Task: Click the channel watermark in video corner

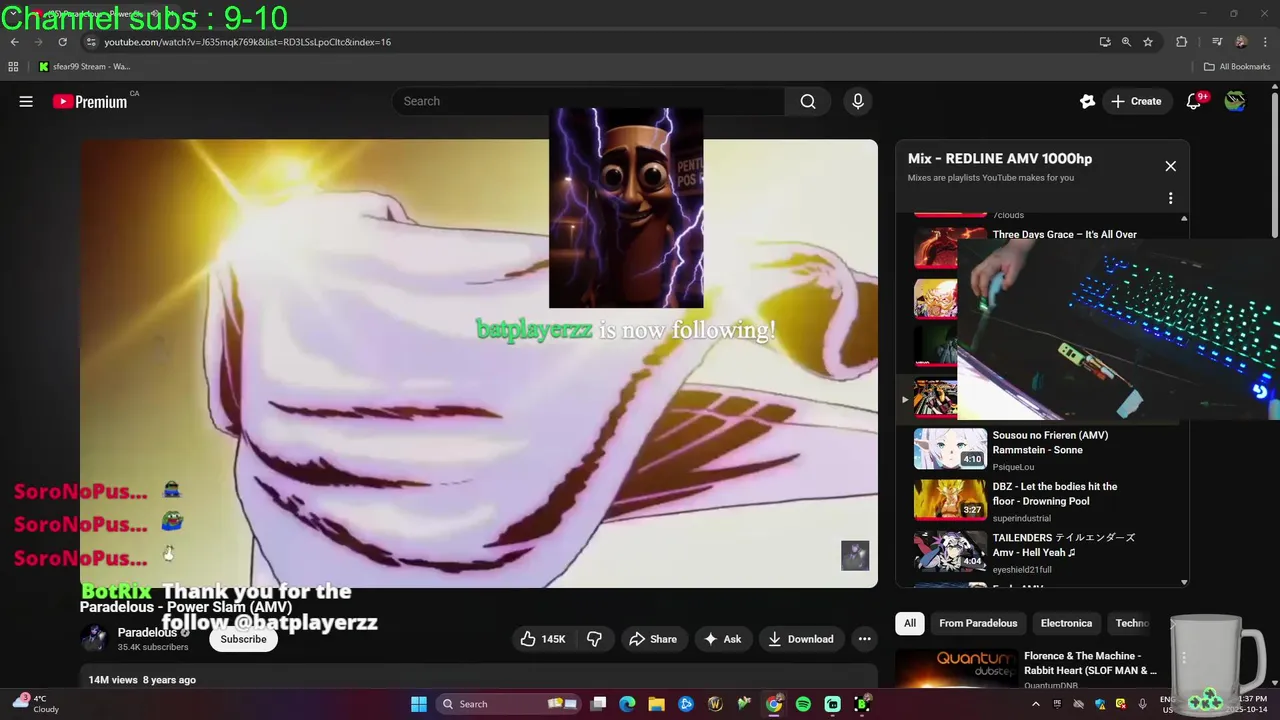Action: (x=855, y=556)
